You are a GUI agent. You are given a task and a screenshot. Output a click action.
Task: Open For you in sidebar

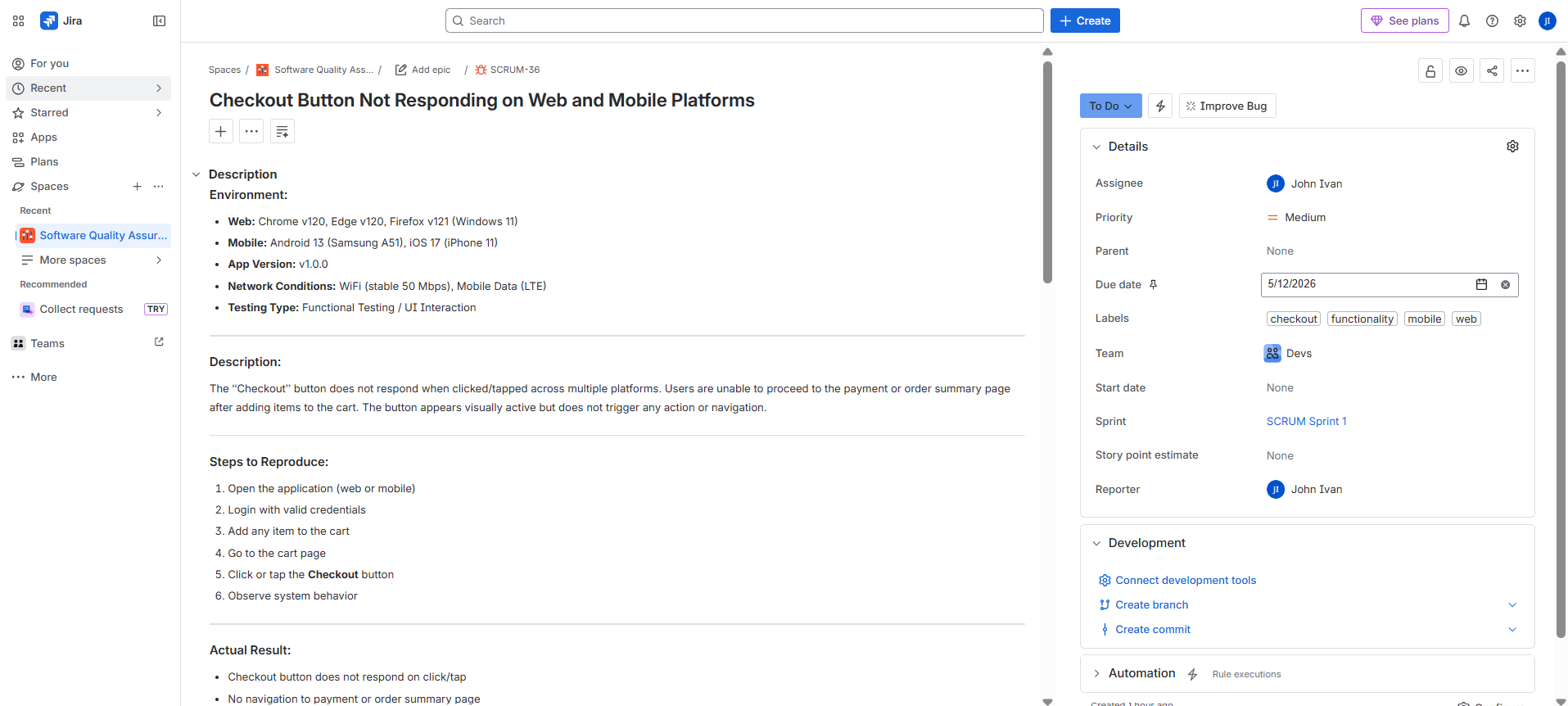pos(88,63)
